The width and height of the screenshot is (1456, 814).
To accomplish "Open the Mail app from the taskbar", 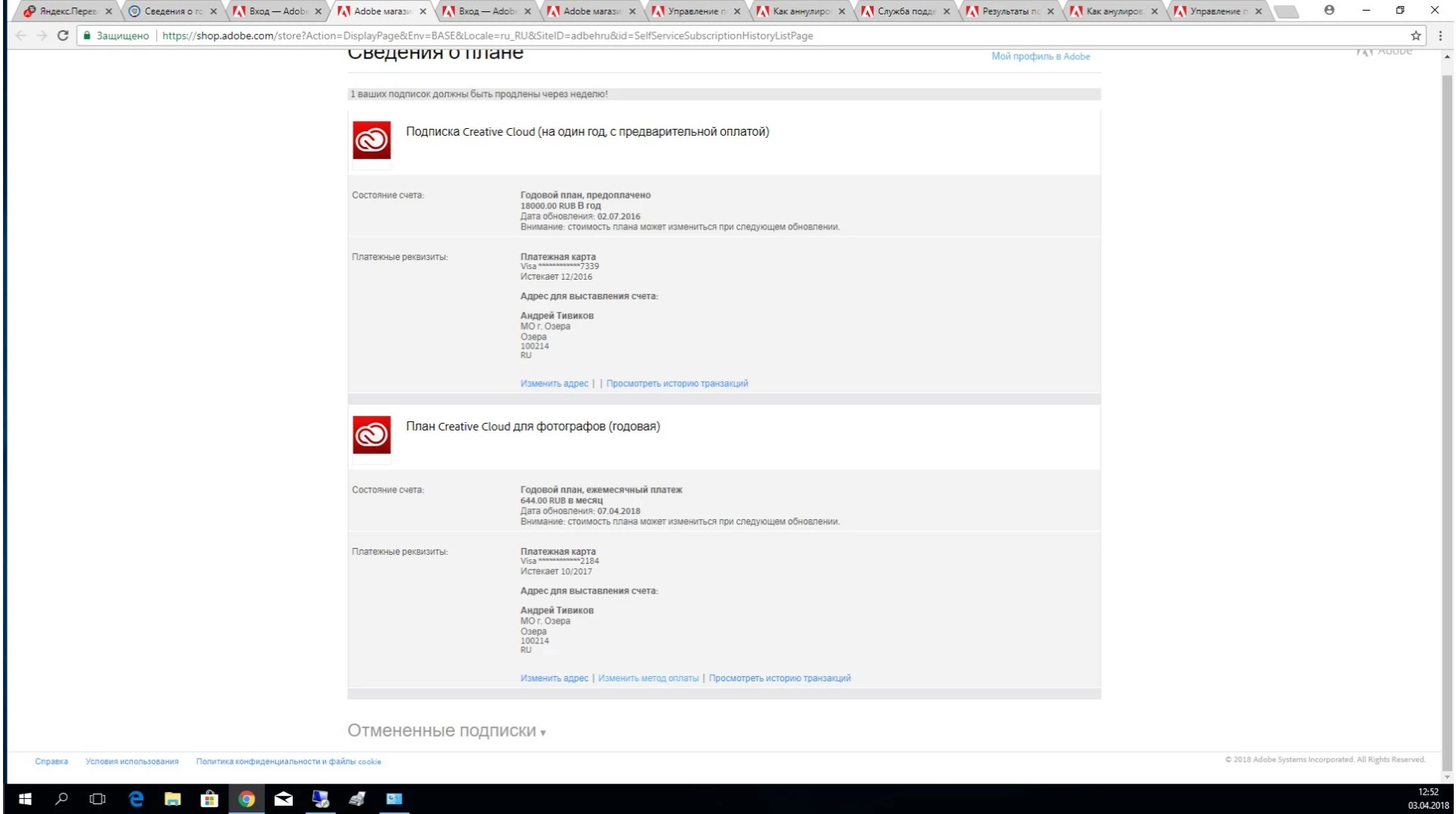I will pos(284,799).
